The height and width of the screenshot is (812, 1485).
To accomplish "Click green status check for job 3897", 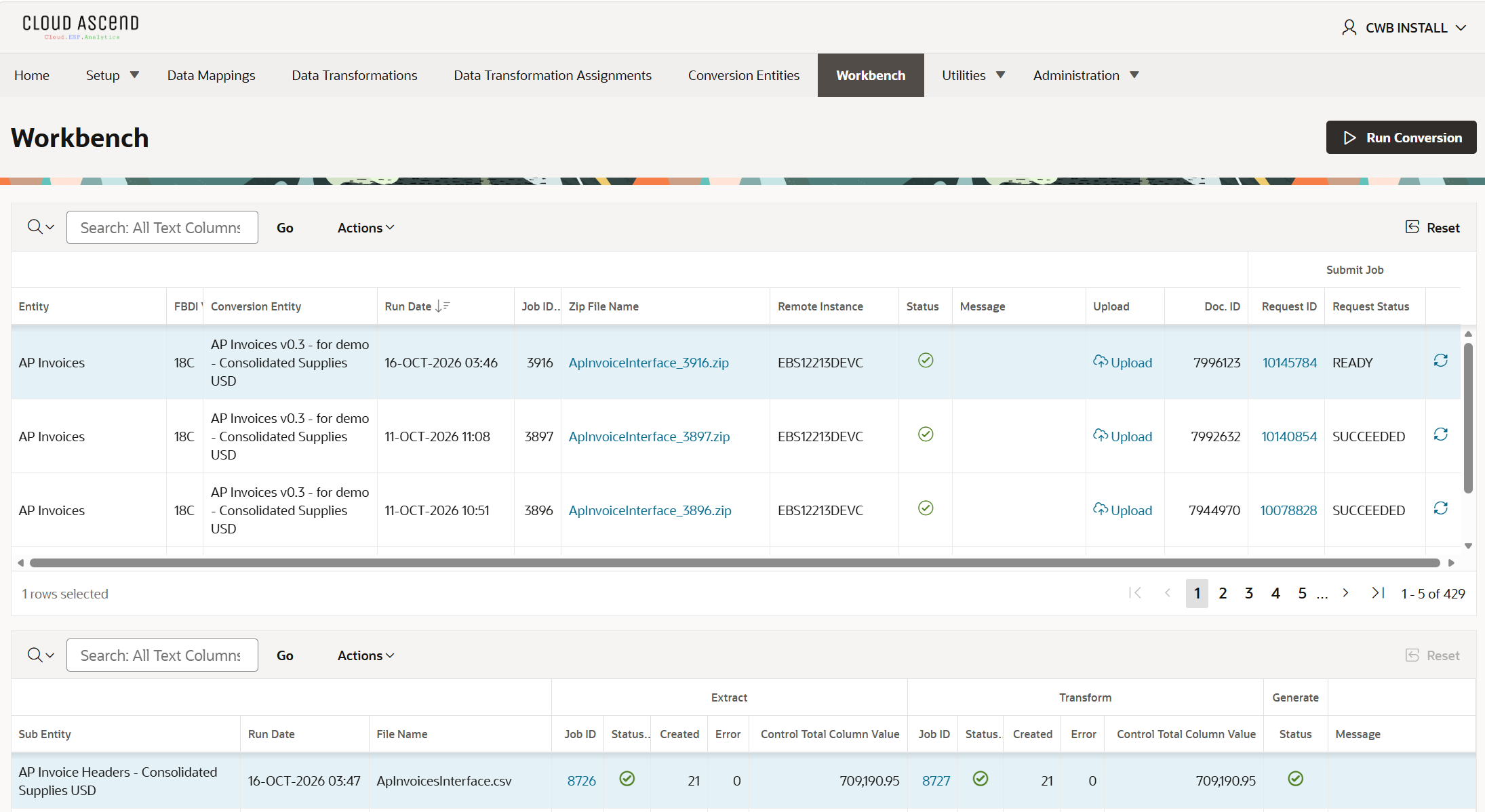I will [926, 434].
